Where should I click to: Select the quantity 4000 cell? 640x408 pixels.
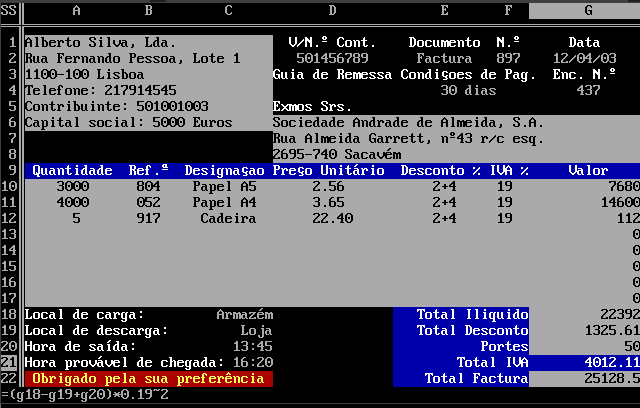point(79,203)
